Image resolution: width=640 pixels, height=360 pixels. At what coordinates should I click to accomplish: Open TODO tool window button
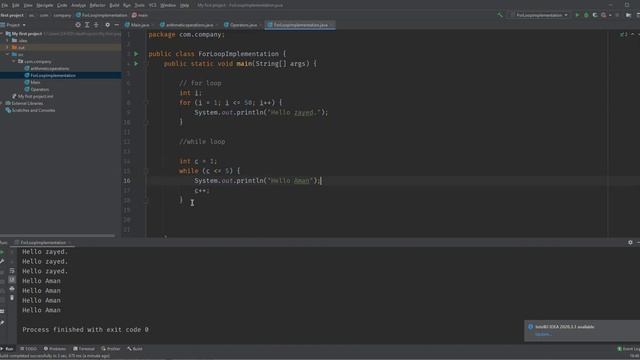[x=29, y=349]
